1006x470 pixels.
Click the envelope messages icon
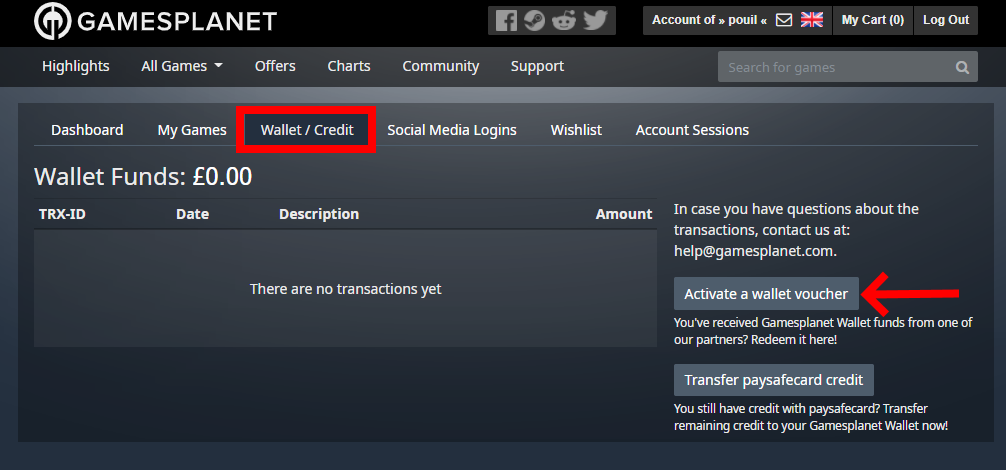pos(784,20)
